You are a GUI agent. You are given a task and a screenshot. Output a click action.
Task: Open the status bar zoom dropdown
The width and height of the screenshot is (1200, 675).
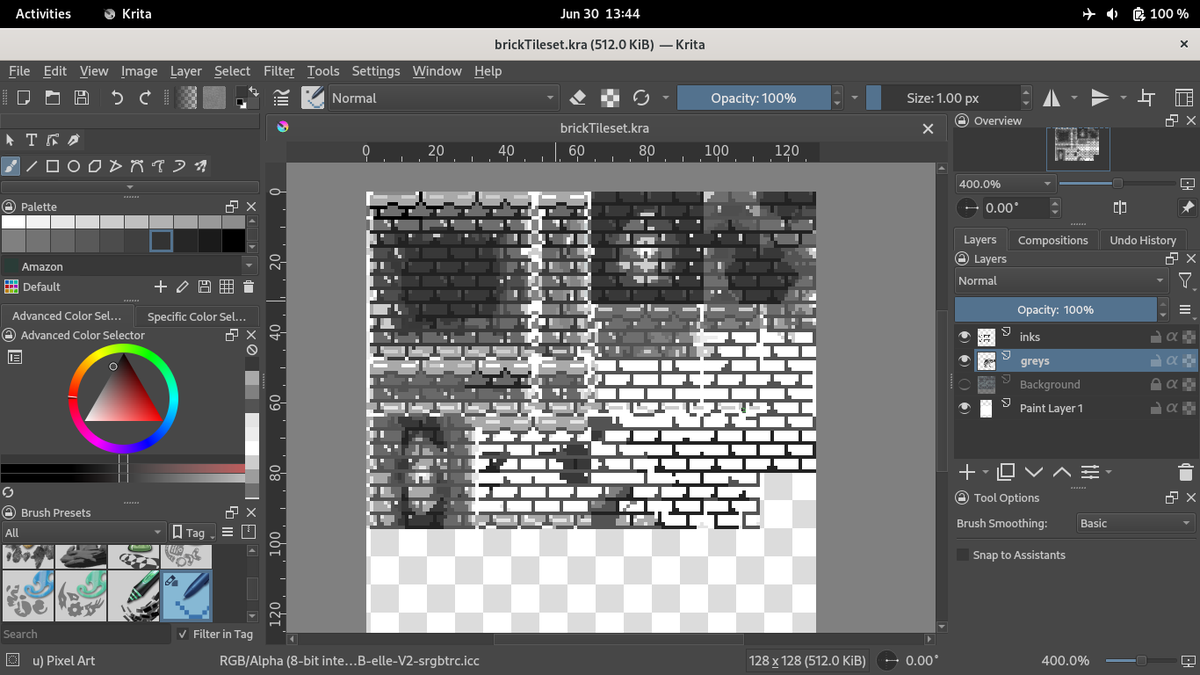pos(1065,661)
